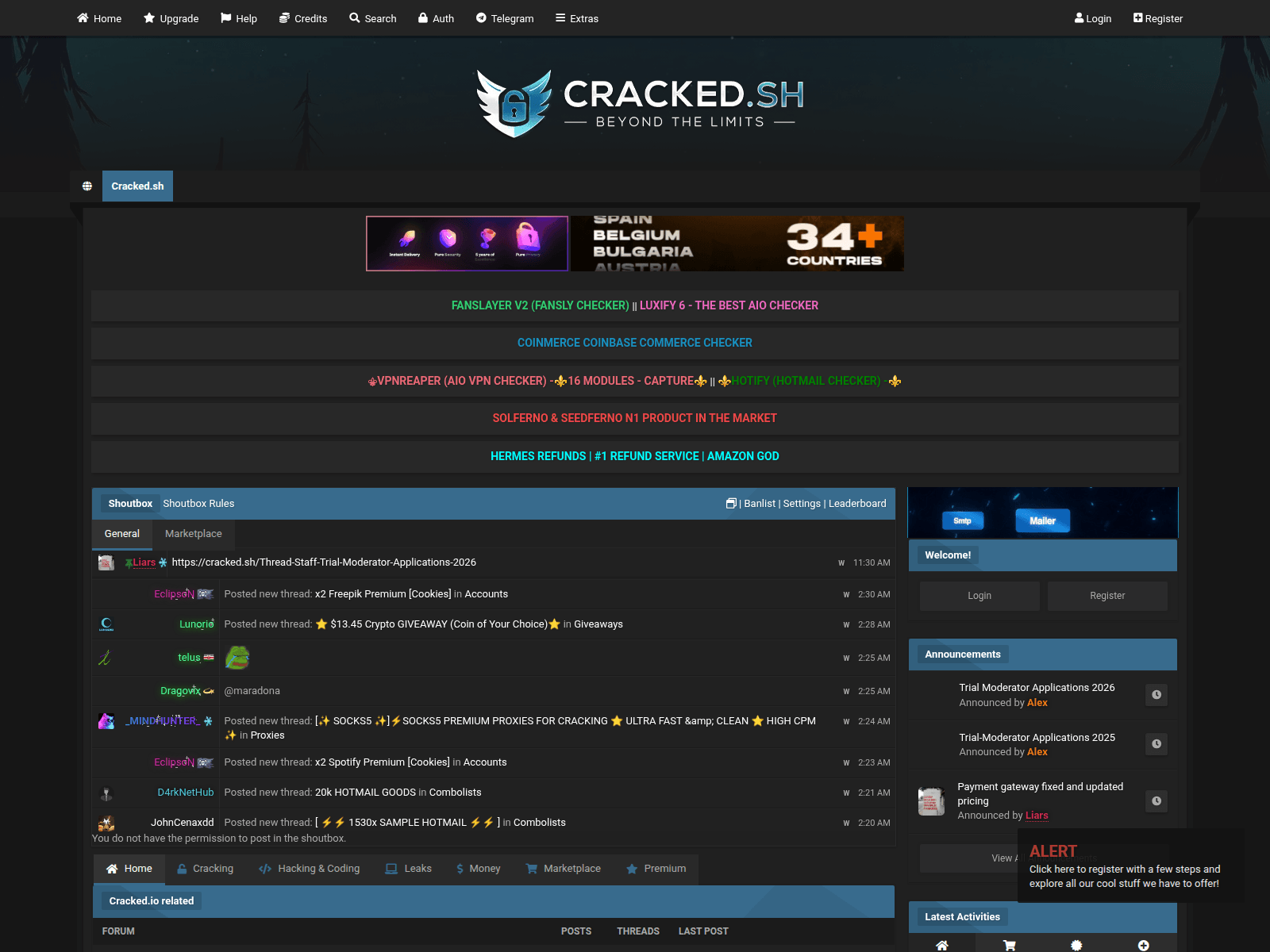This screenshot has height=952, width=1270.
Task: Click the Cracked.sh winged shield logo
Action: [x=514, y=103]
